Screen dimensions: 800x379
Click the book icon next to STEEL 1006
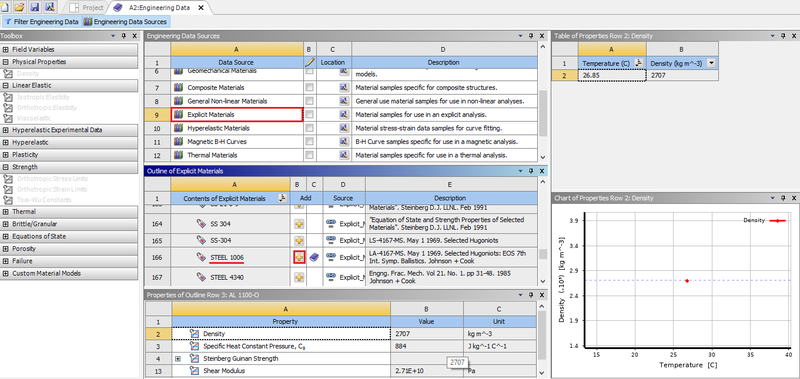tap(314, 258)
